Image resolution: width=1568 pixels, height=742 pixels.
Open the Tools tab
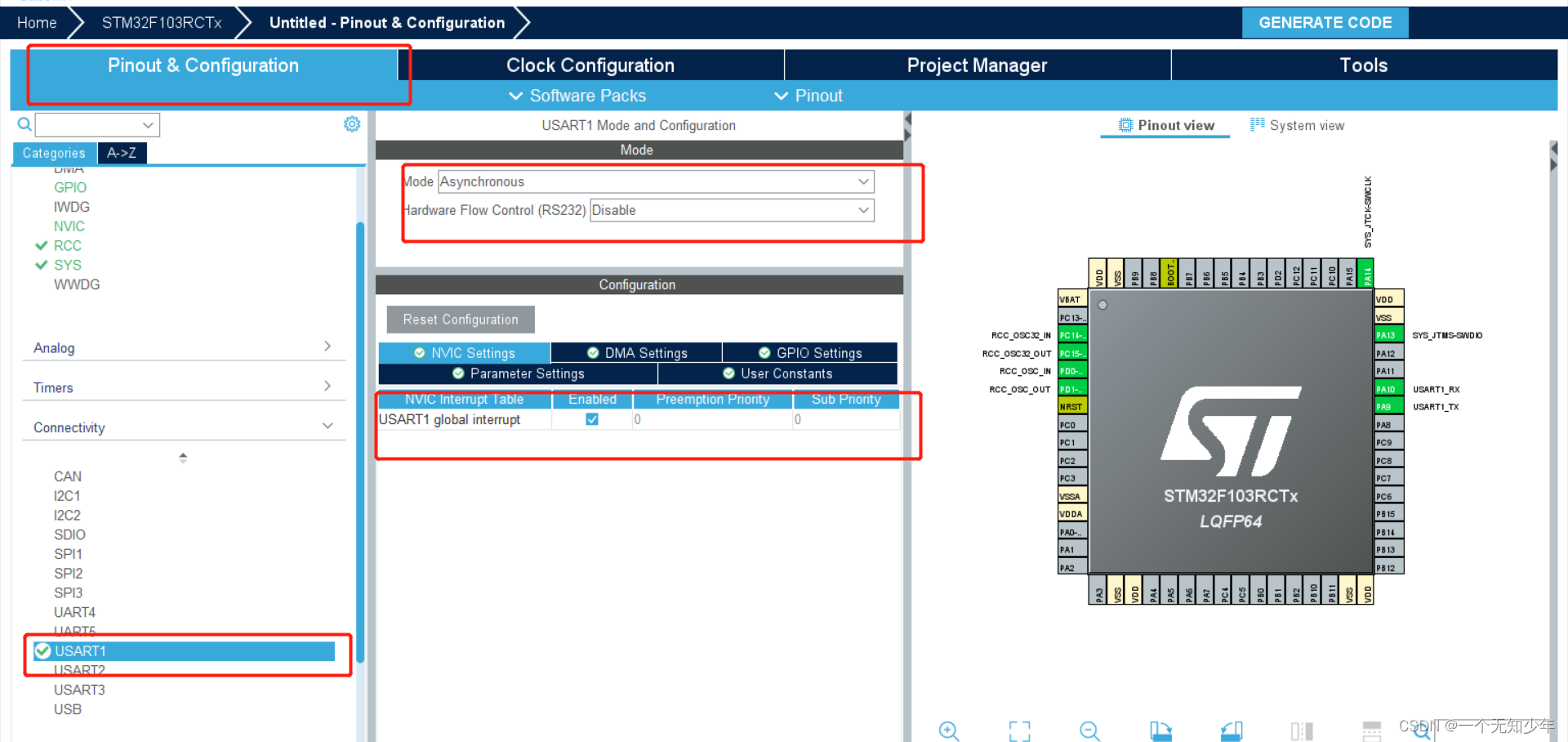pyautogui.click(x=1364, y=65)
